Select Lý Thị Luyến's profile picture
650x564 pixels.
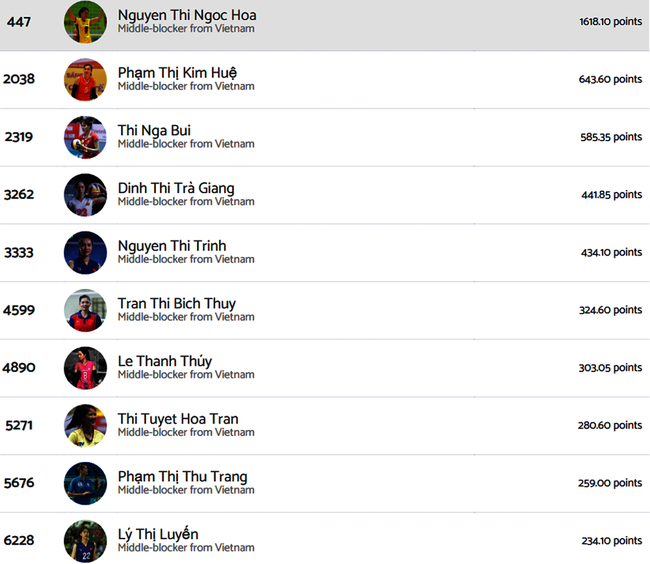click(x=85, y=541)
